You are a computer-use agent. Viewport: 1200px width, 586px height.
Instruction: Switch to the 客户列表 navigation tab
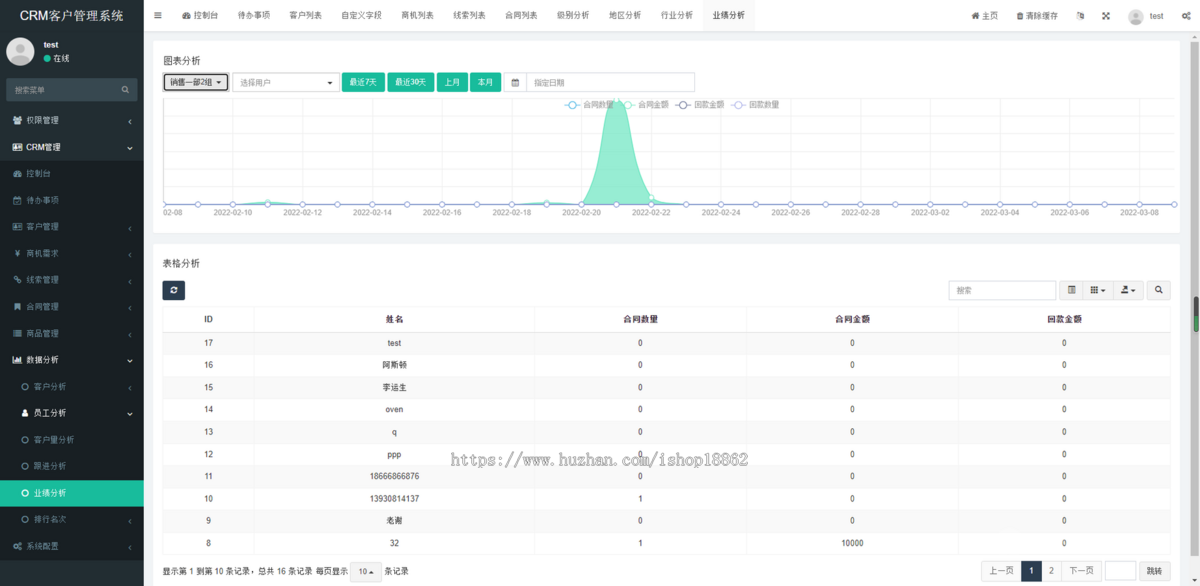click(x=305, y=15)
